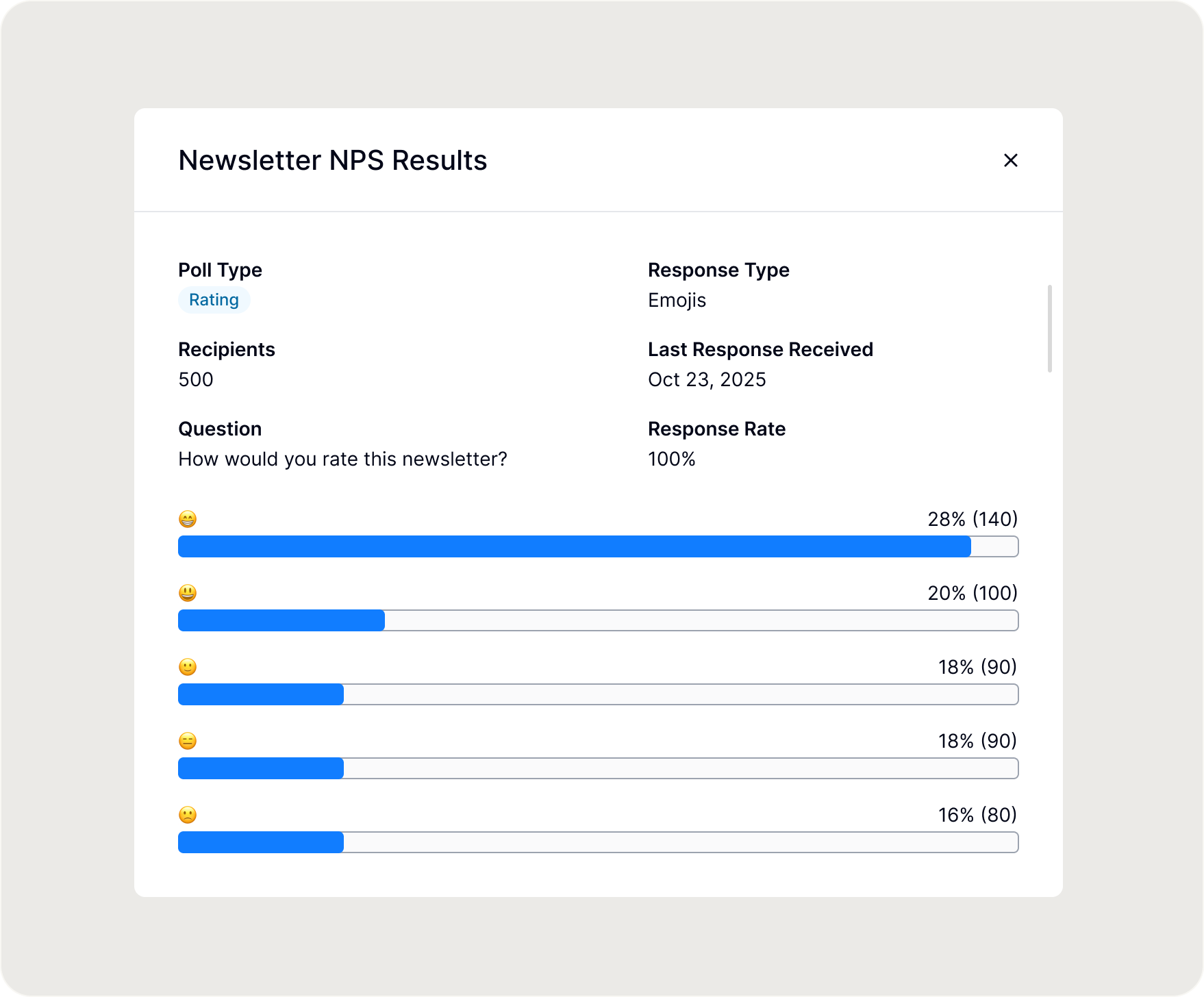Click the "How would you rate this newsletter?" text
The image size is (1204, 997).
pos(342,459)
